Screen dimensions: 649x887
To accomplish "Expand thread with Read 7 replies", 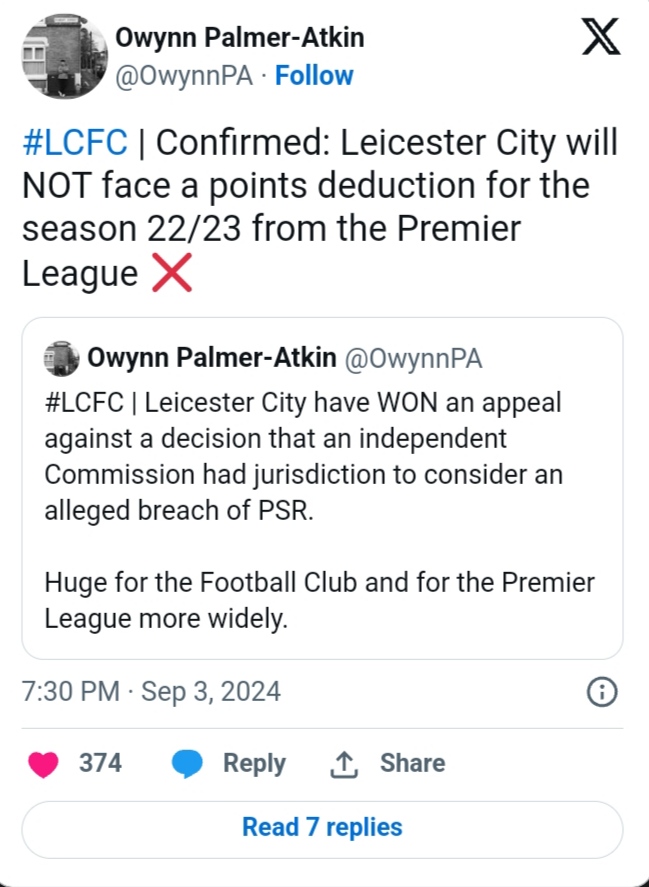I will pos(322,828).
